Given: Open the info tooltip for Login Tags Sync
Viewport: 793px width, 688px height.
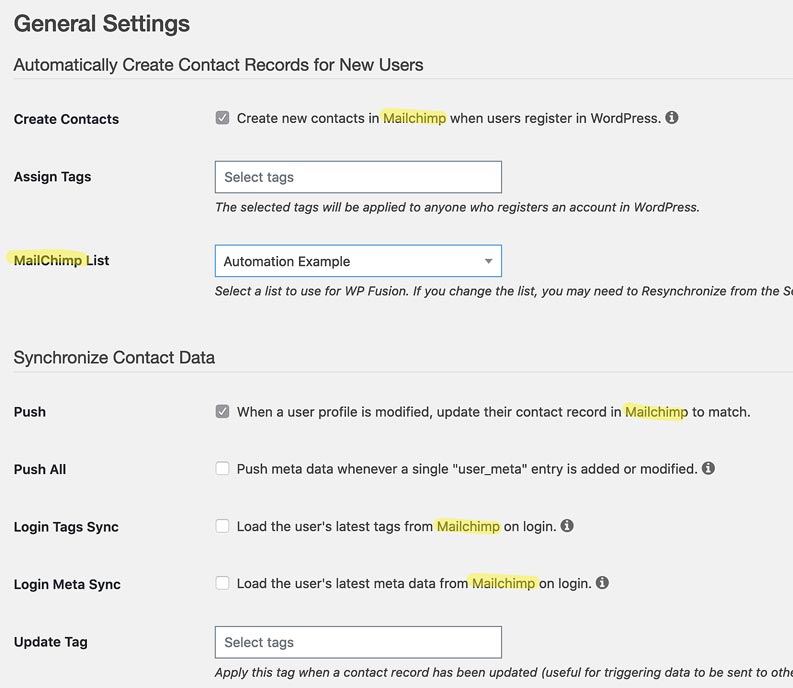Looking at the screenshot, I should [567, 526].
